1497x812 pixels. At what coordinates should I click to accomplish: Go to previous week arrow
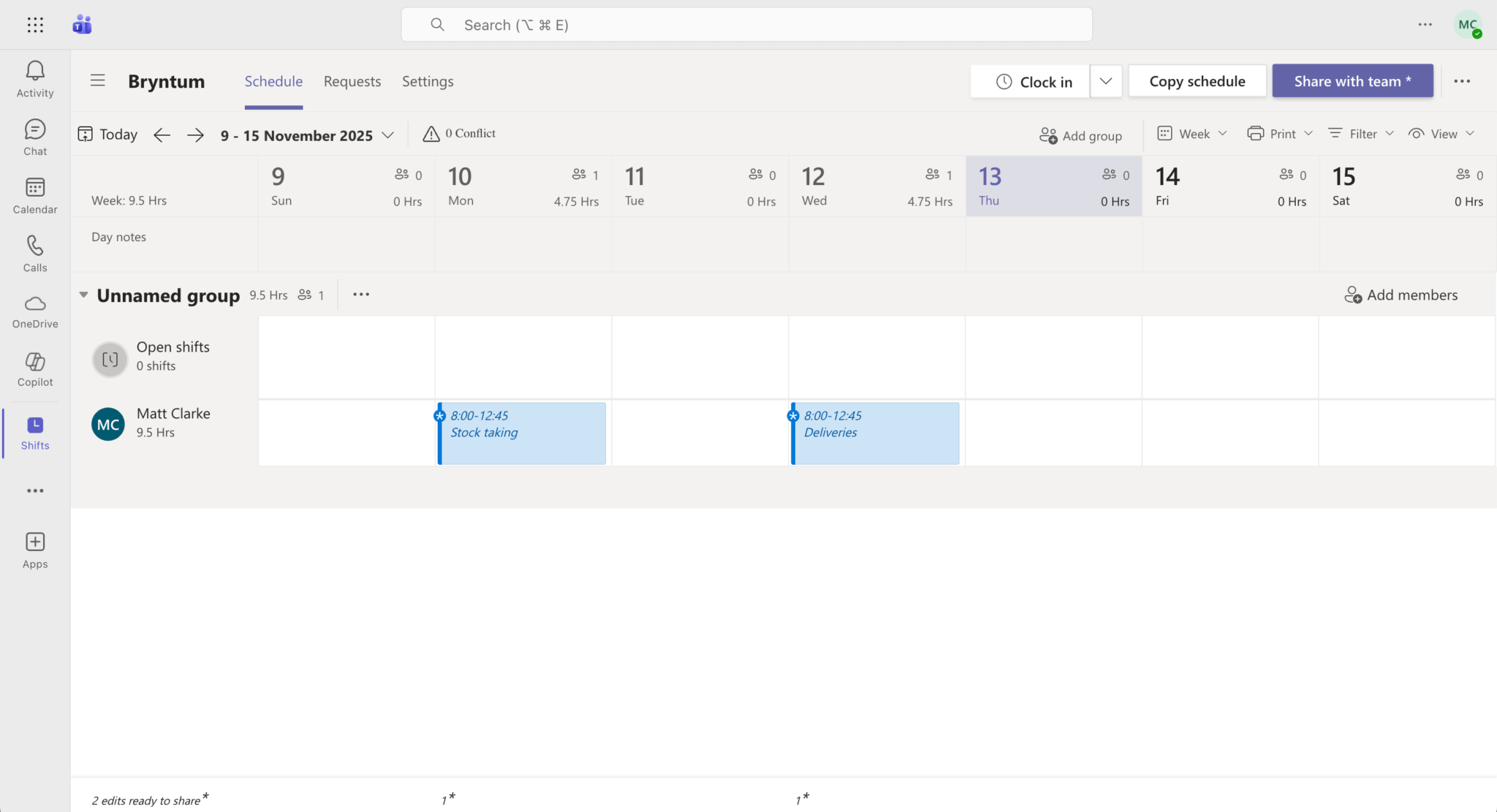tap(162, 135)
